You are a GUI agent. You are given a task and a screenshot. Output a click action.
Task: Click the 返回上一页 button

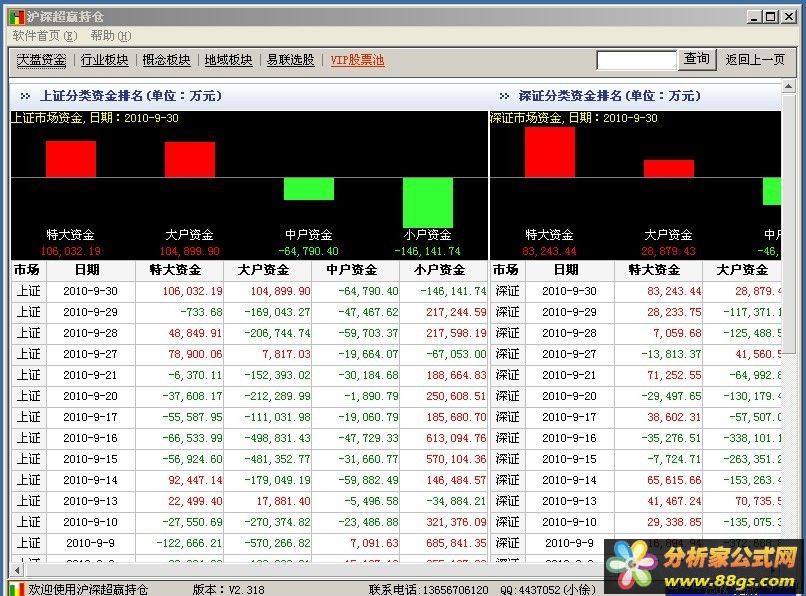(755, 60)
